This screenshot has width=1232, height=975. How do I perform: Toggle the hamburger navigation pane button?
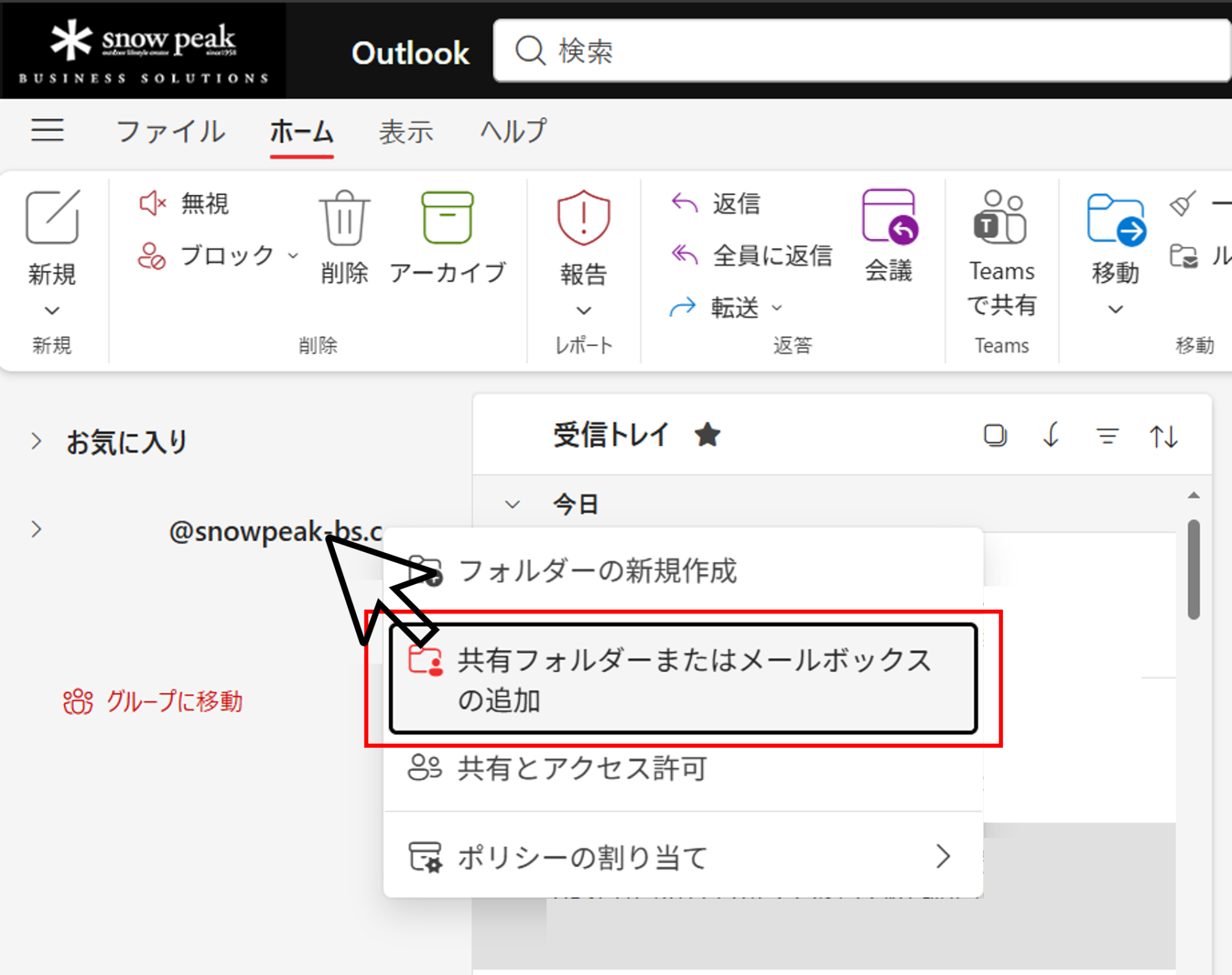coord(47,131)
